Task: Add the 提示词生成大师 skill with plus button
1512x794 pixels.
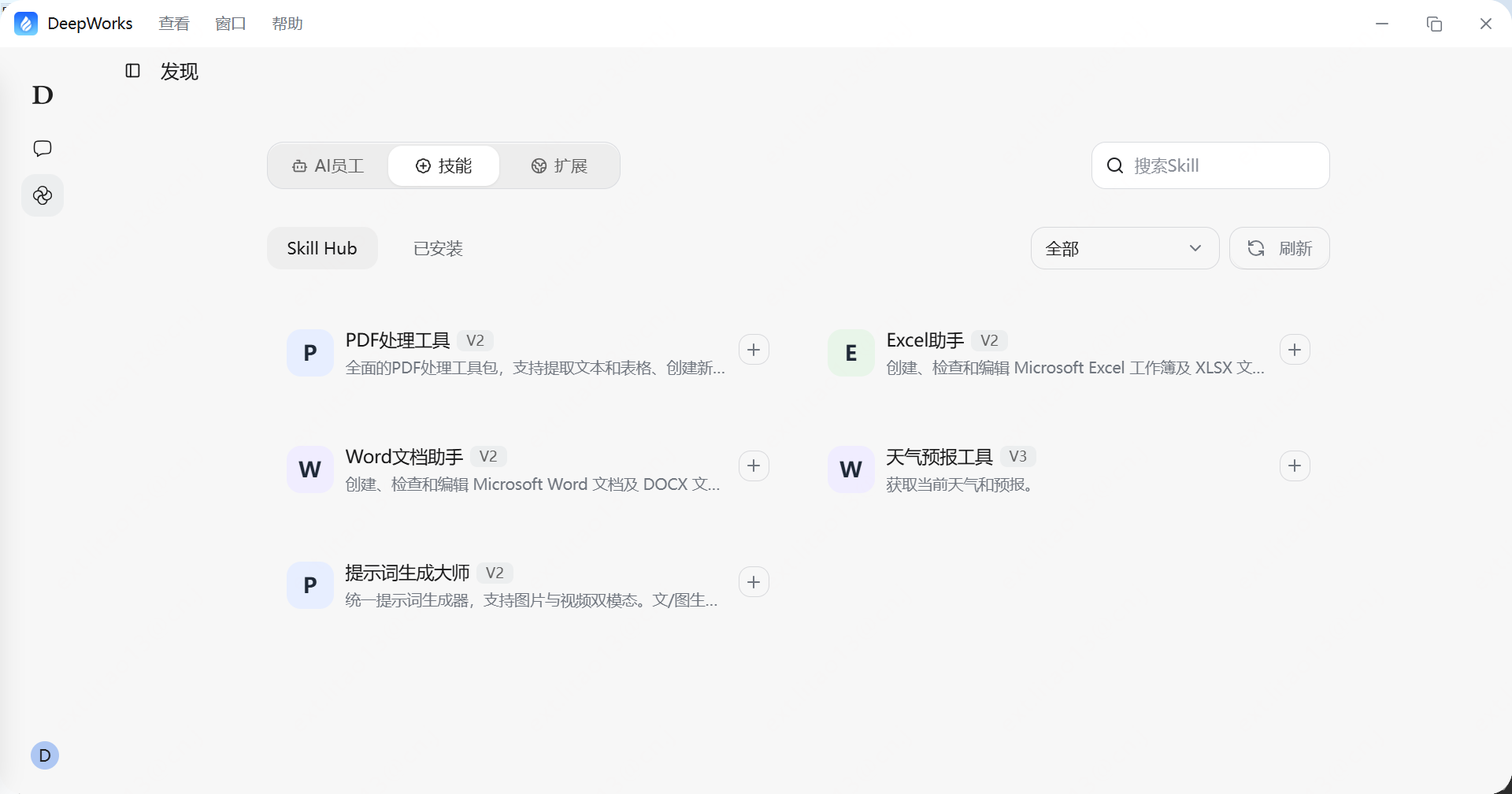Action: coord(754,582)
